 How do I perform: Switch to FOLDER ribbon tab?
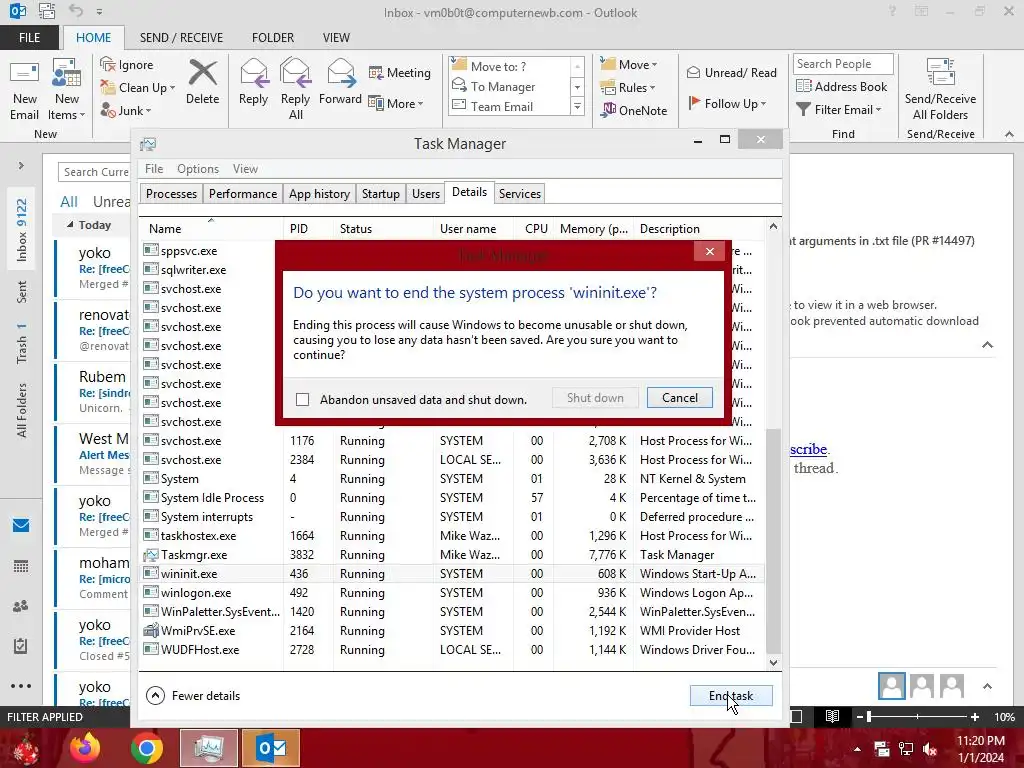(273, 38)
